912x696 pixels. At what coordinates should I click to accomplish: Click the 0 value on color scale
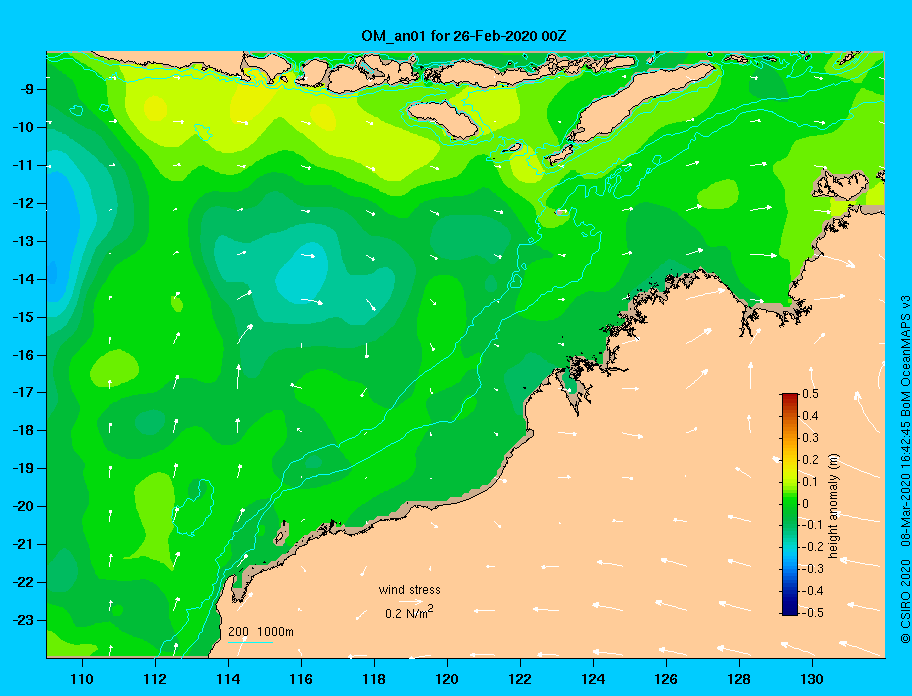pyautogui.click(x=806, y=503)
